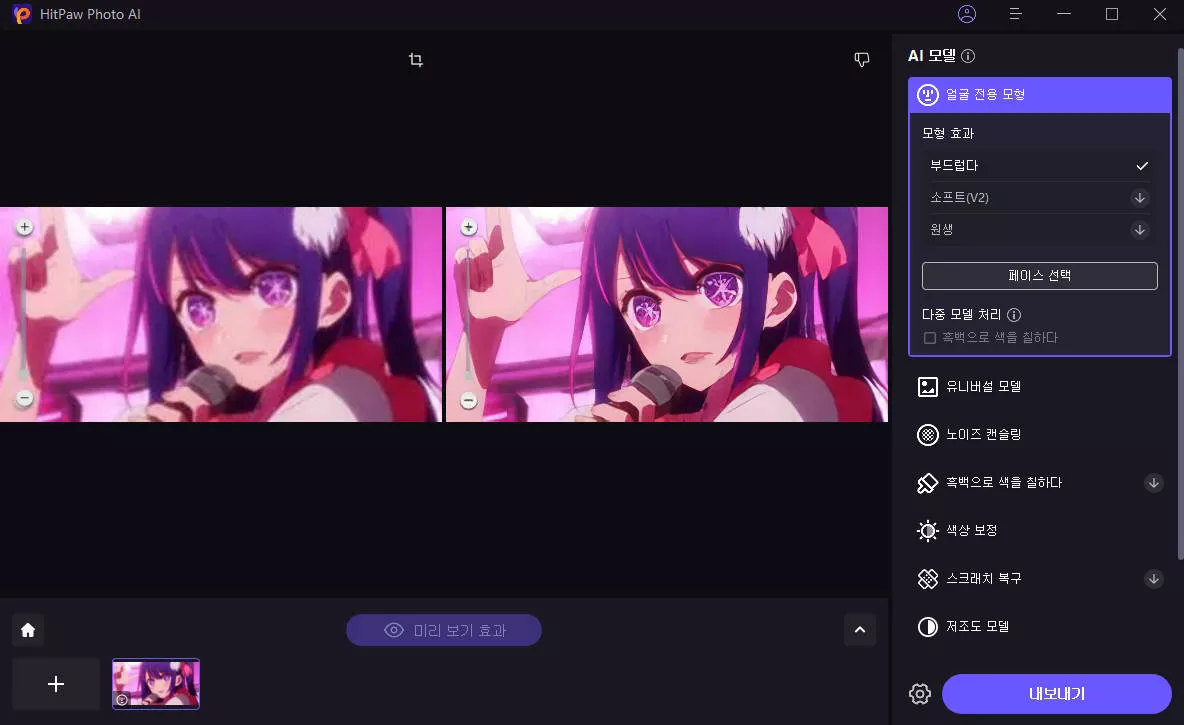Collapse the bottom thumbnail panel chevron

(x=860, y=630)
